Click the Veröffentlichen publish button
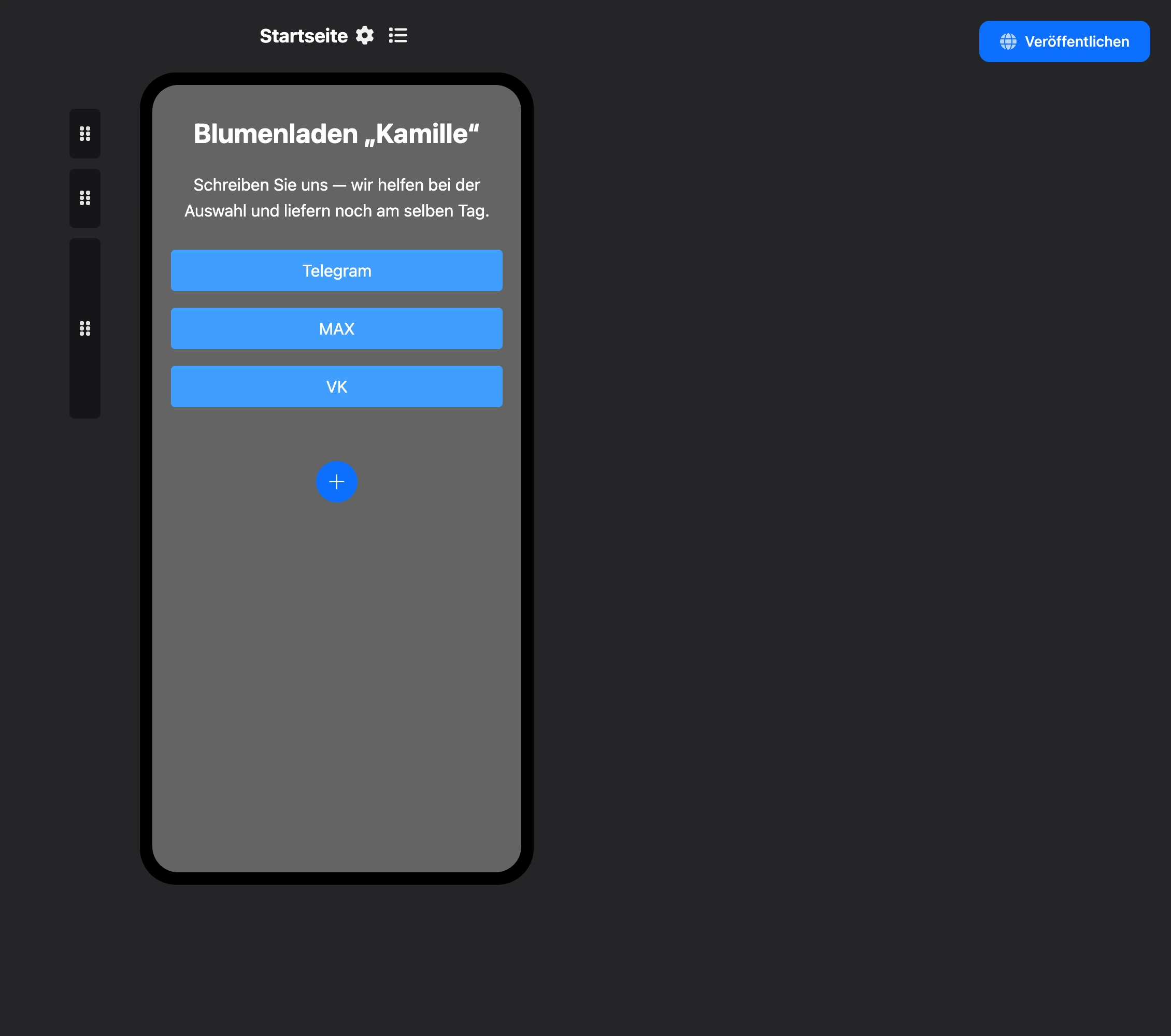Screen dimensions: 1171x1036 (x=1064, y=41)
